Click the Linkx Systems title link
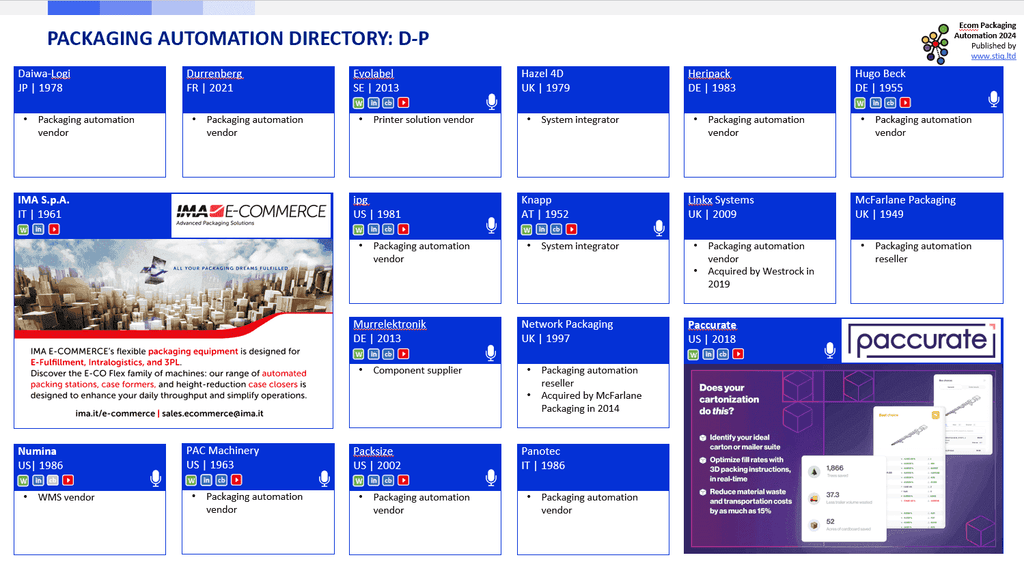This screenshot has height=577, width=1024. [x=720, y=200]
